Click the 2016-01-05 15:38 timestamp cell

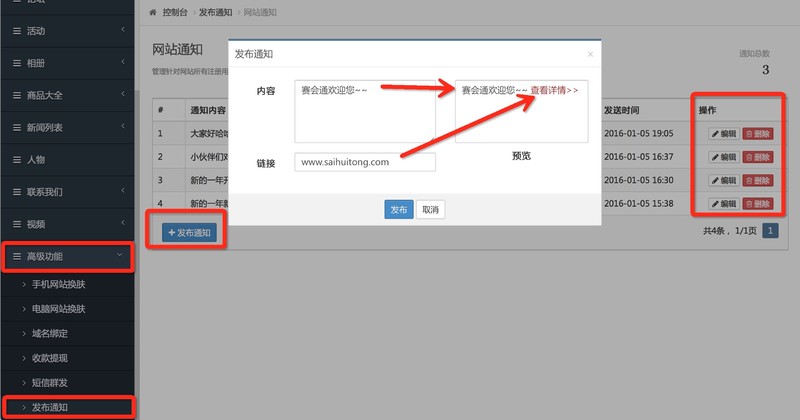639,203
